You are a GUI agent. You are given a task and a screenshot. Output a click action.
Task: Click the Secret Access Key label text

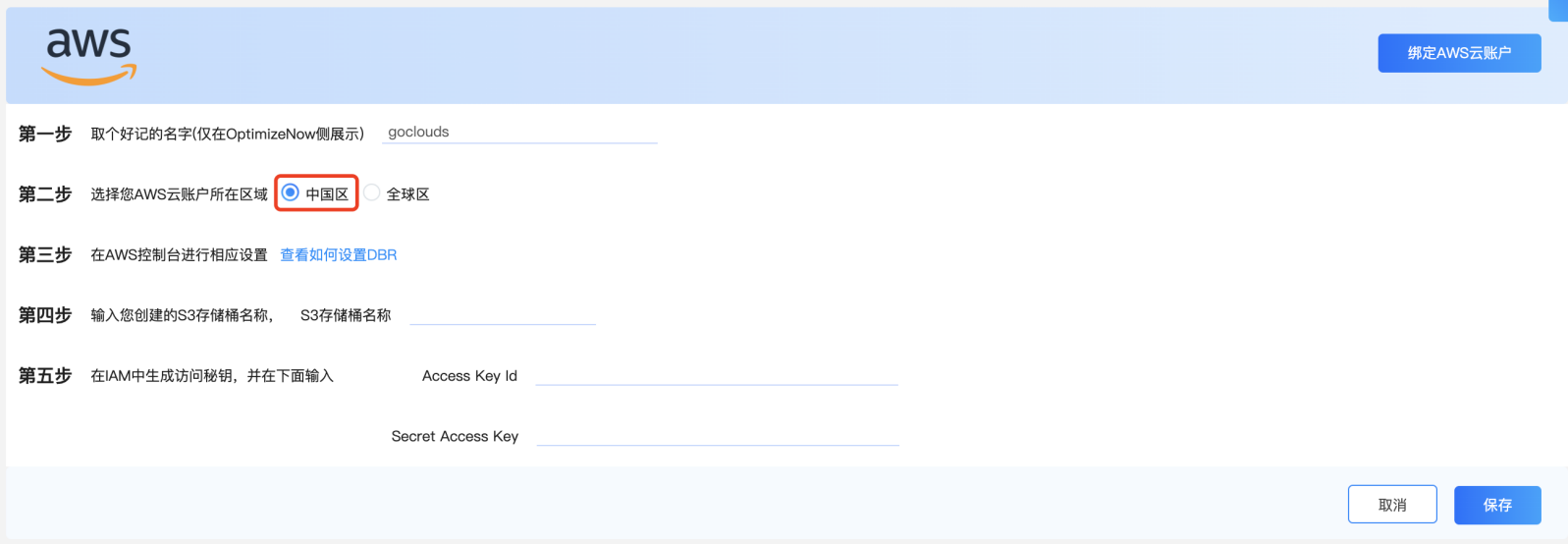pos(455,436)
